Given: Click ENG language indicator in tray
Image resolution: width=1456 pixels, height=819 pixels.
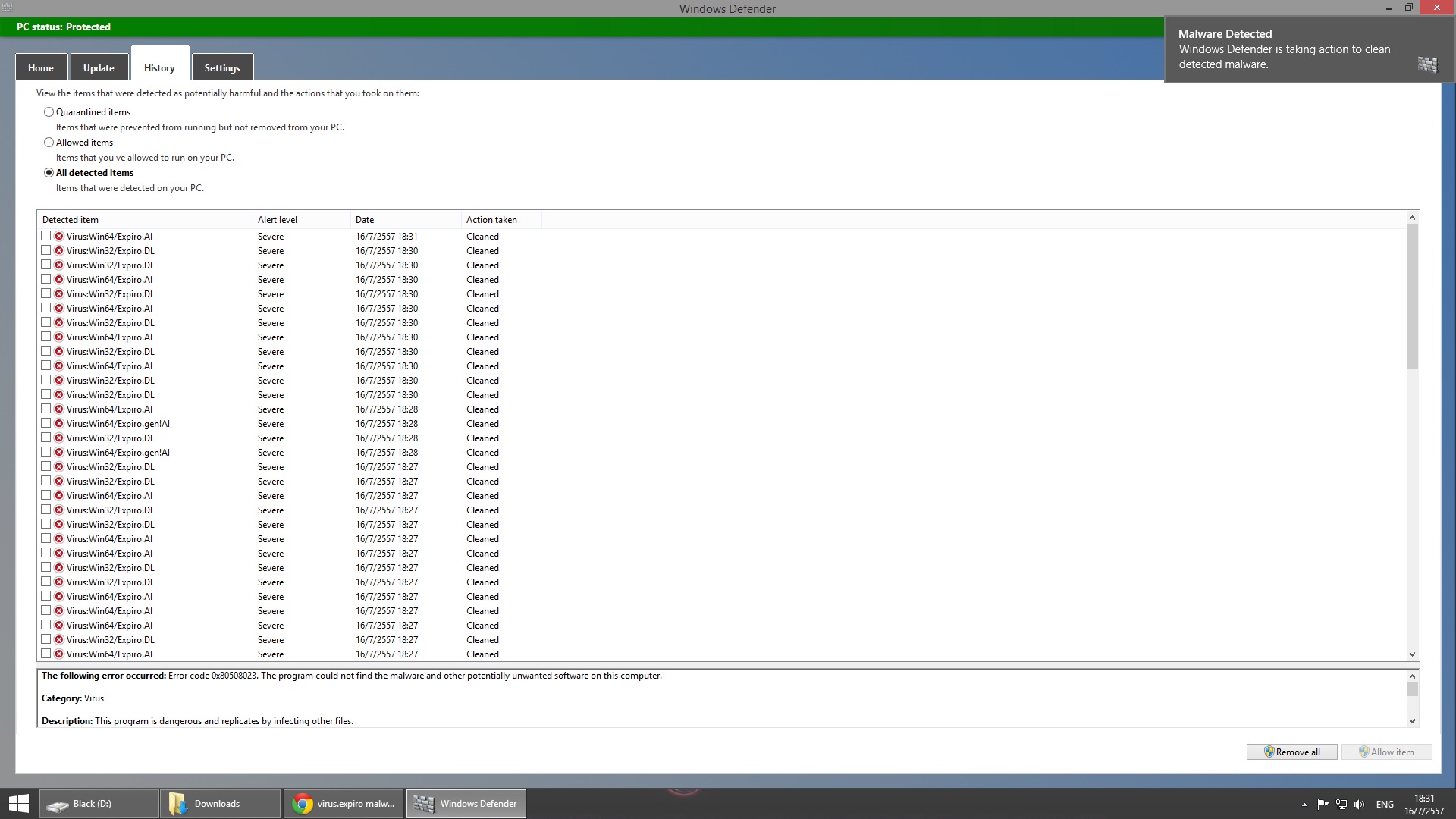Looking at the screenshot, I should pyautogui.click(x=1385, y=805).
